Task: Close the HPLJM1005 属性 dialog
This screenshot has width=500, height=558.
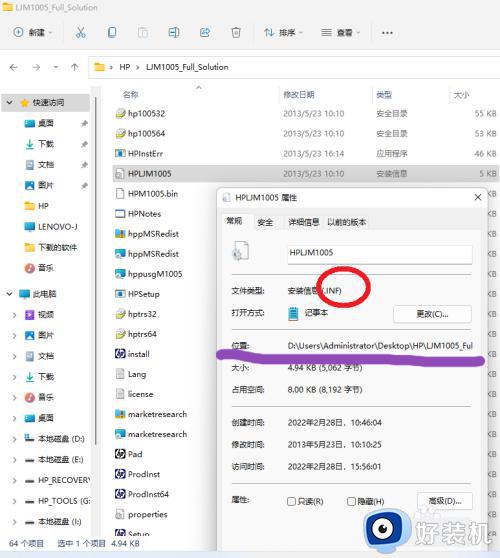Action: tap(478, 198)
